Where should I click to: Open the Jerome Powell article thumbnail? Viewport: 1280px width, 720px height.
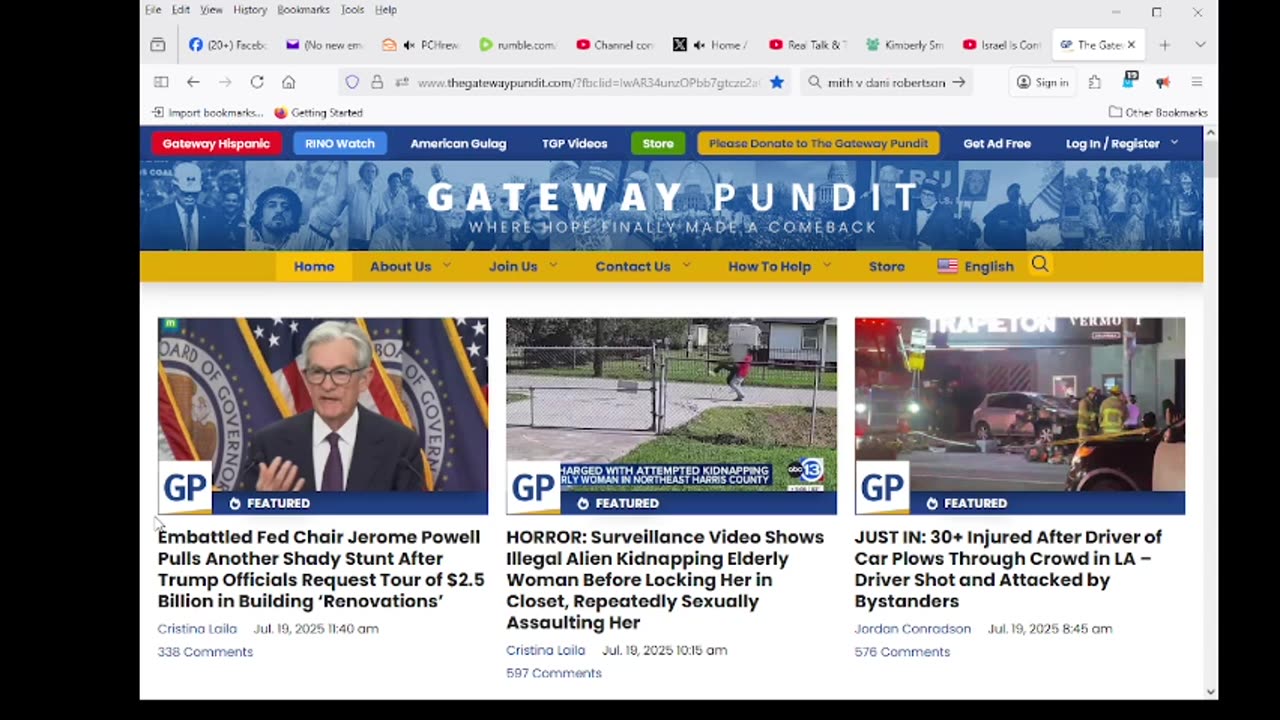click(322, 416)
